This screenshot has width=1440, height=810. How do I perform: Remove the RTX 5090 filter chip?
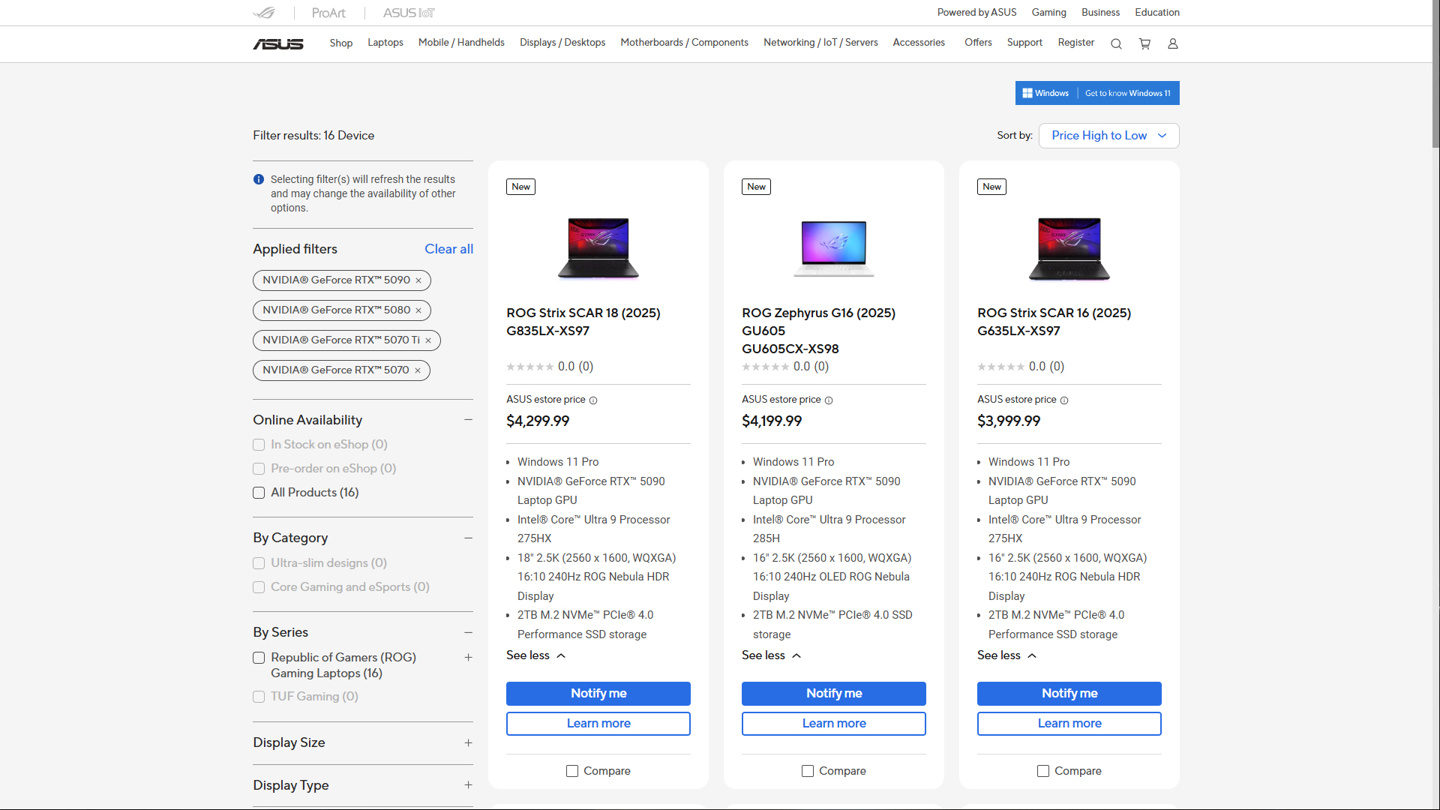(x=418, y=281)
